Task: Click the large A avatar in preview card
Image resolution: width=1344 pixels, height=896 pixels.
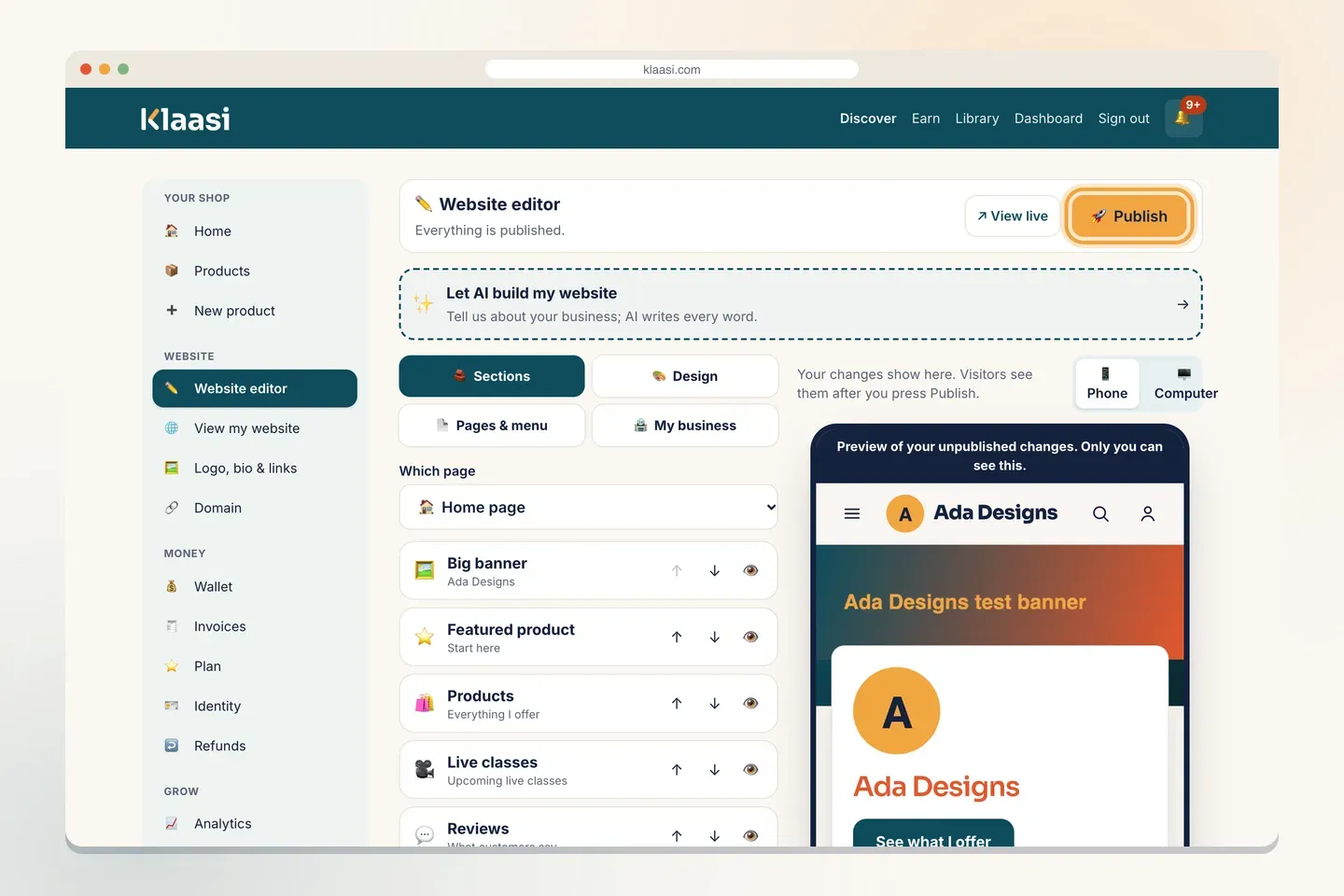Action: (x=897, y=711)
